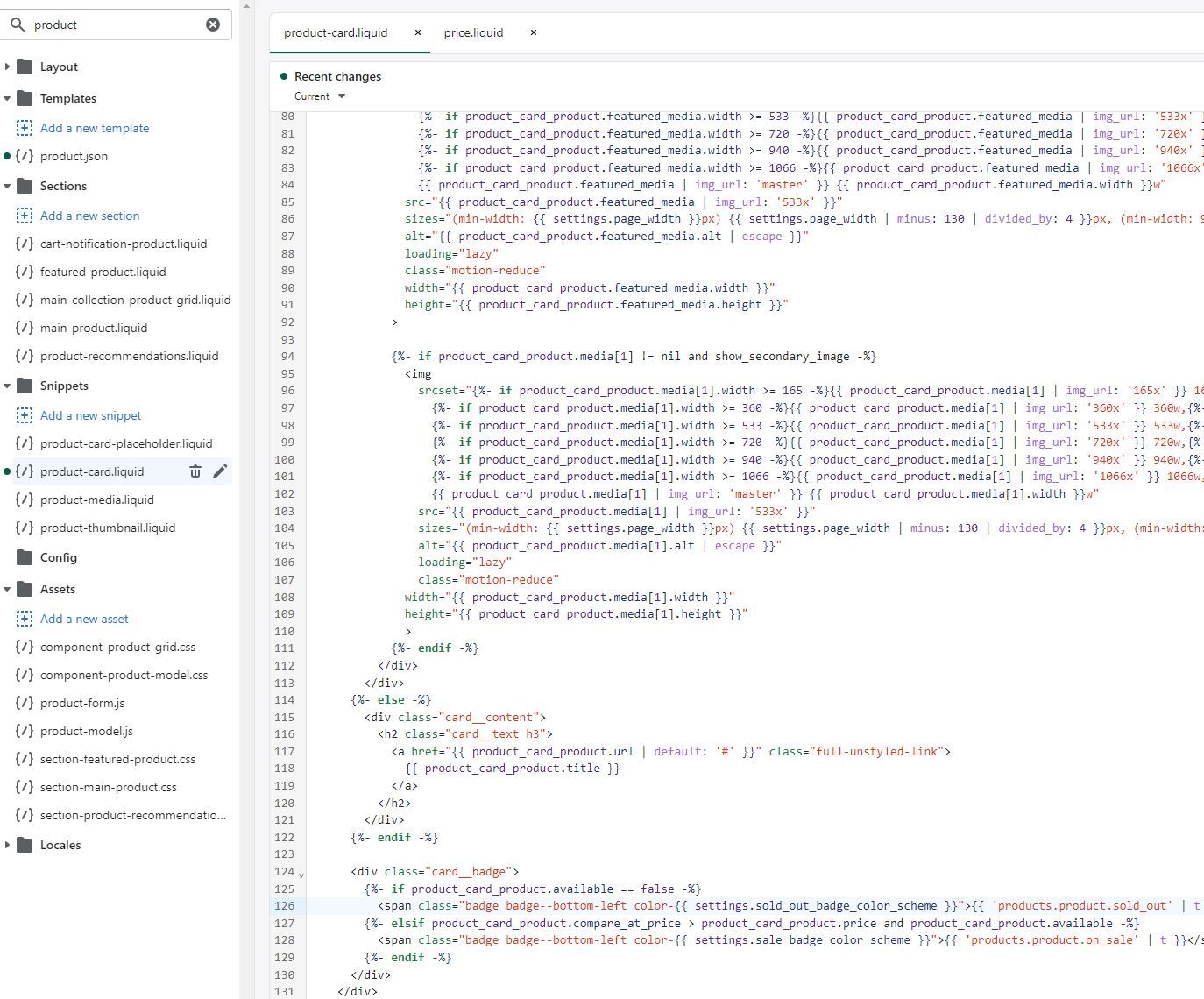Click Add a new snippet link
1204x999 pixels.
(x=90, y=415)
